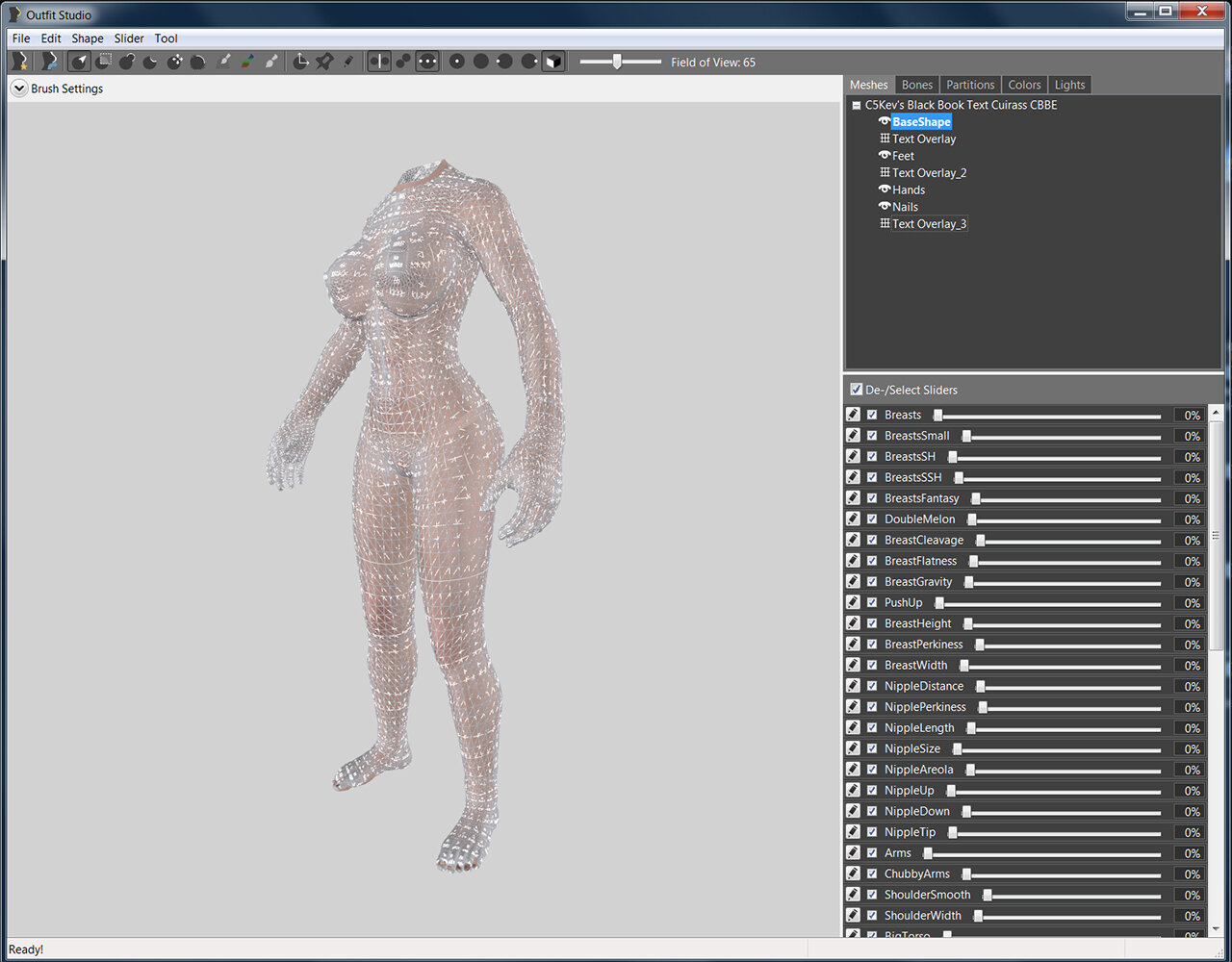Select the Move brush tool
1232x962 pixels.
[x=174, y=62]
